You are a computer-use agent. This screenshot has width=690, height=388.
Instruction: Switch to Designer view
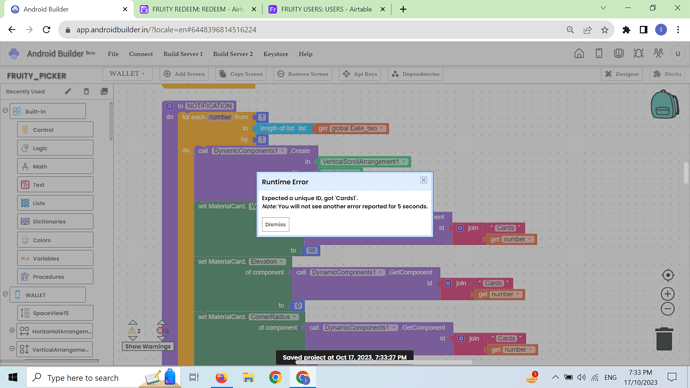(x=622, y=74)
